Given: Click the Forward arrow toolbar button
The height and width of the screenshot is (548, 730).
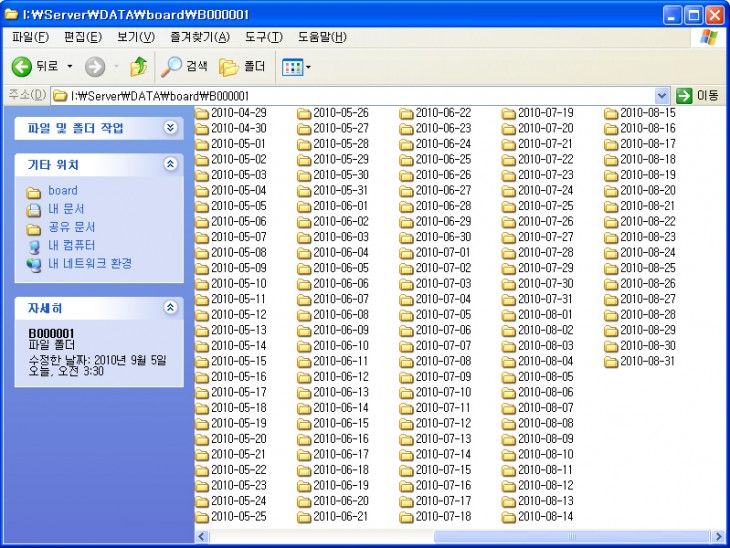Looking at the screenshot, I should [x=95, y=67].
